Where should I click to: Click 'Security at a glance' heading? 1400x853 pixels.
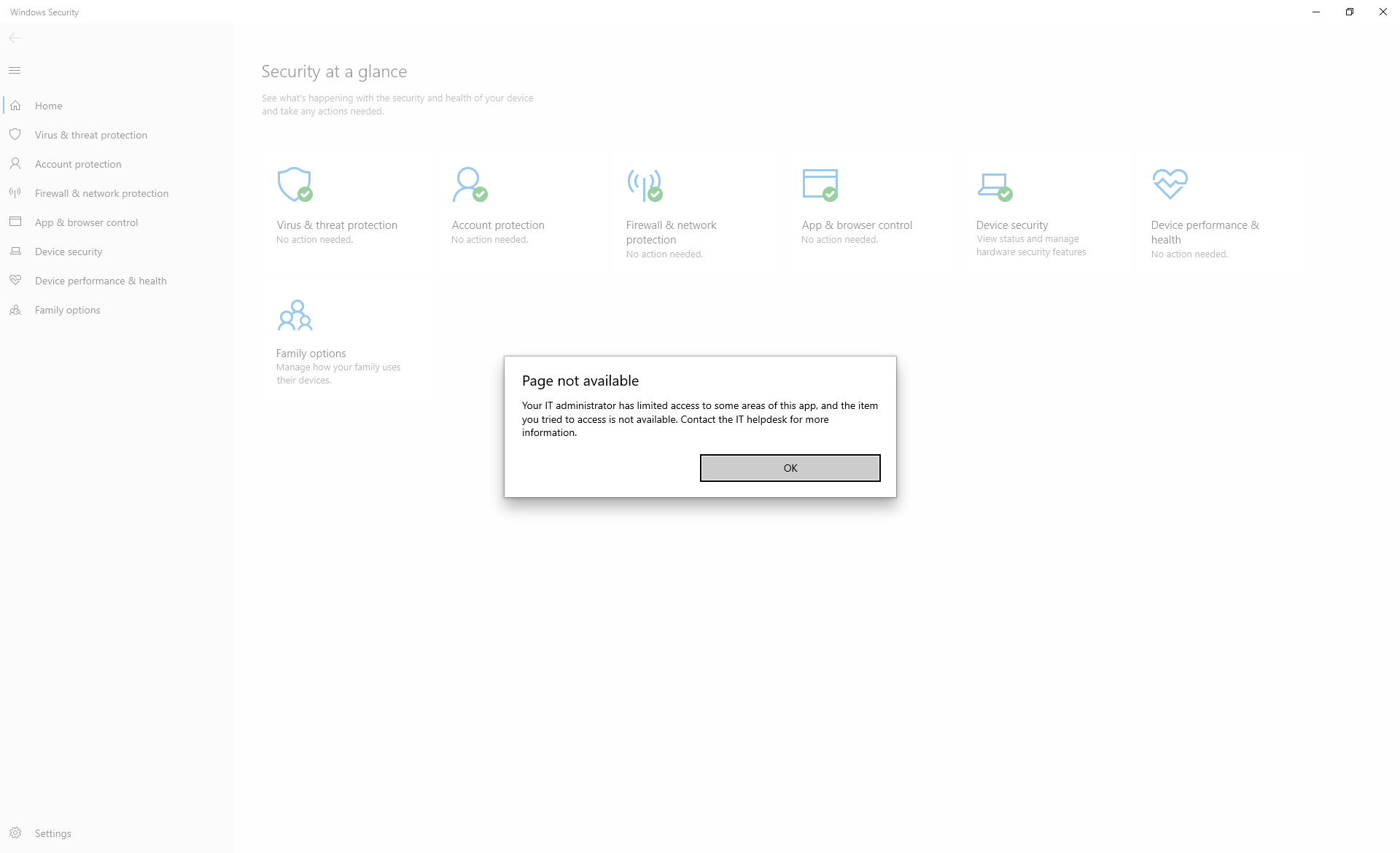point(334,71)
